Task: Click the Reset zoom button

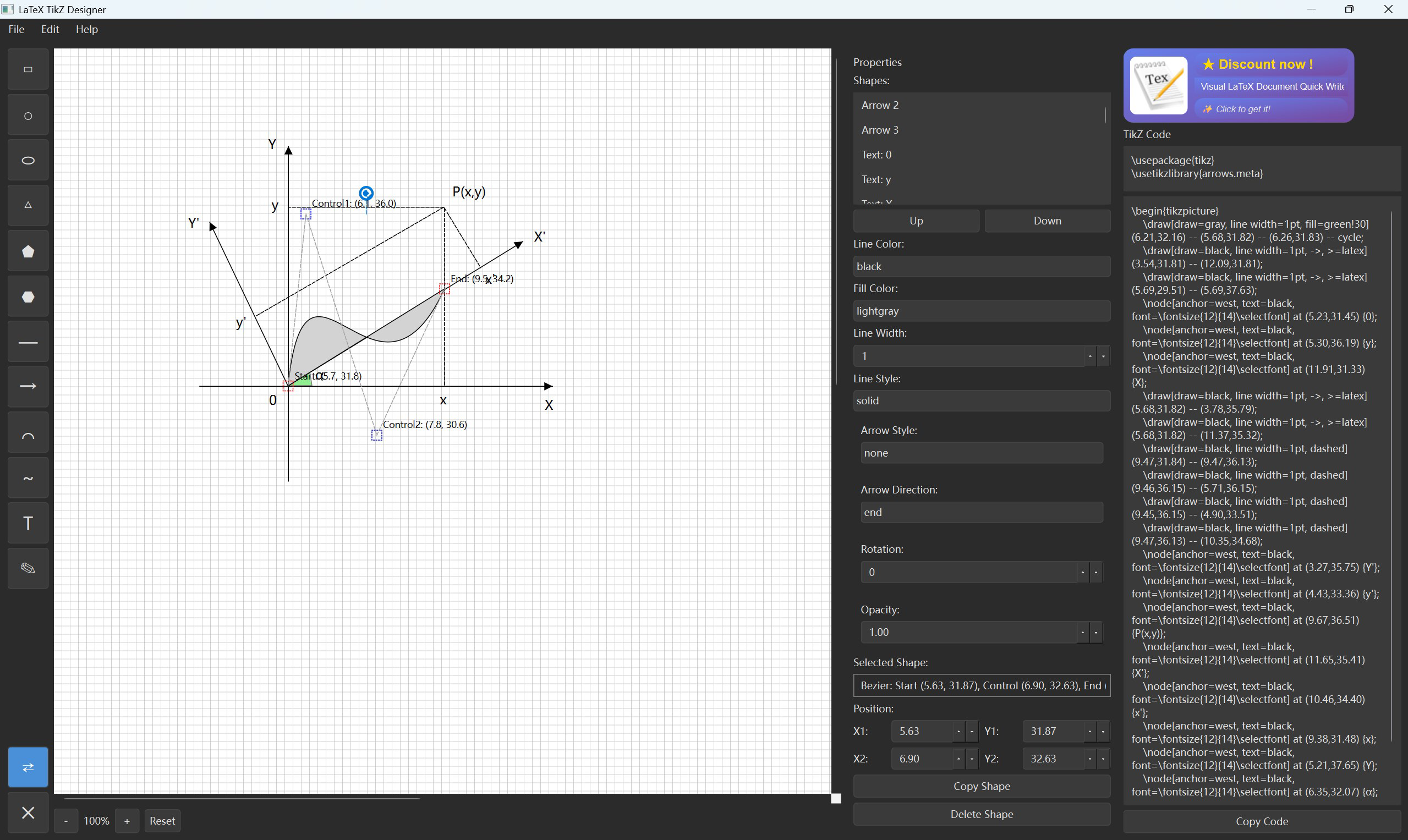Action: 162,821
